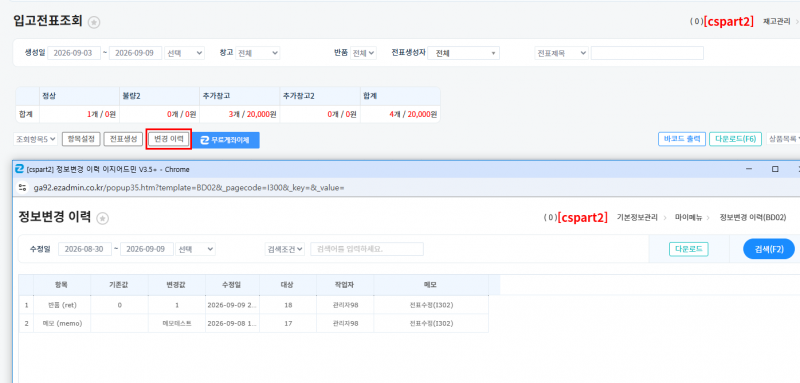
Task: Click 전표수정(I302) memo in 메모 row
Action: click(x=431, y=323)
